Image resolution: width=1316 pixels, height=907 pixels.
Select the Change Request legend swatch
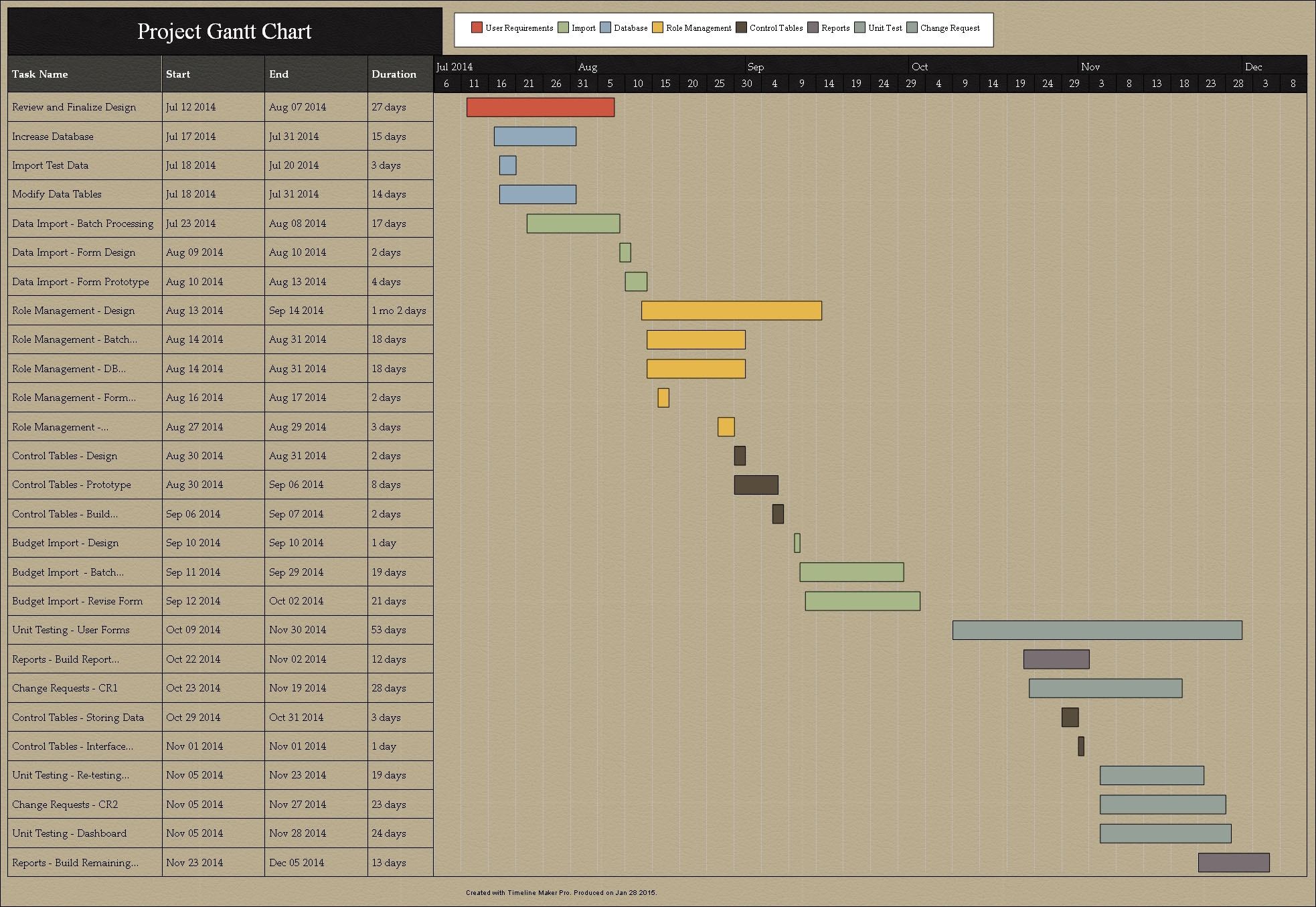[x=911, y=27]
